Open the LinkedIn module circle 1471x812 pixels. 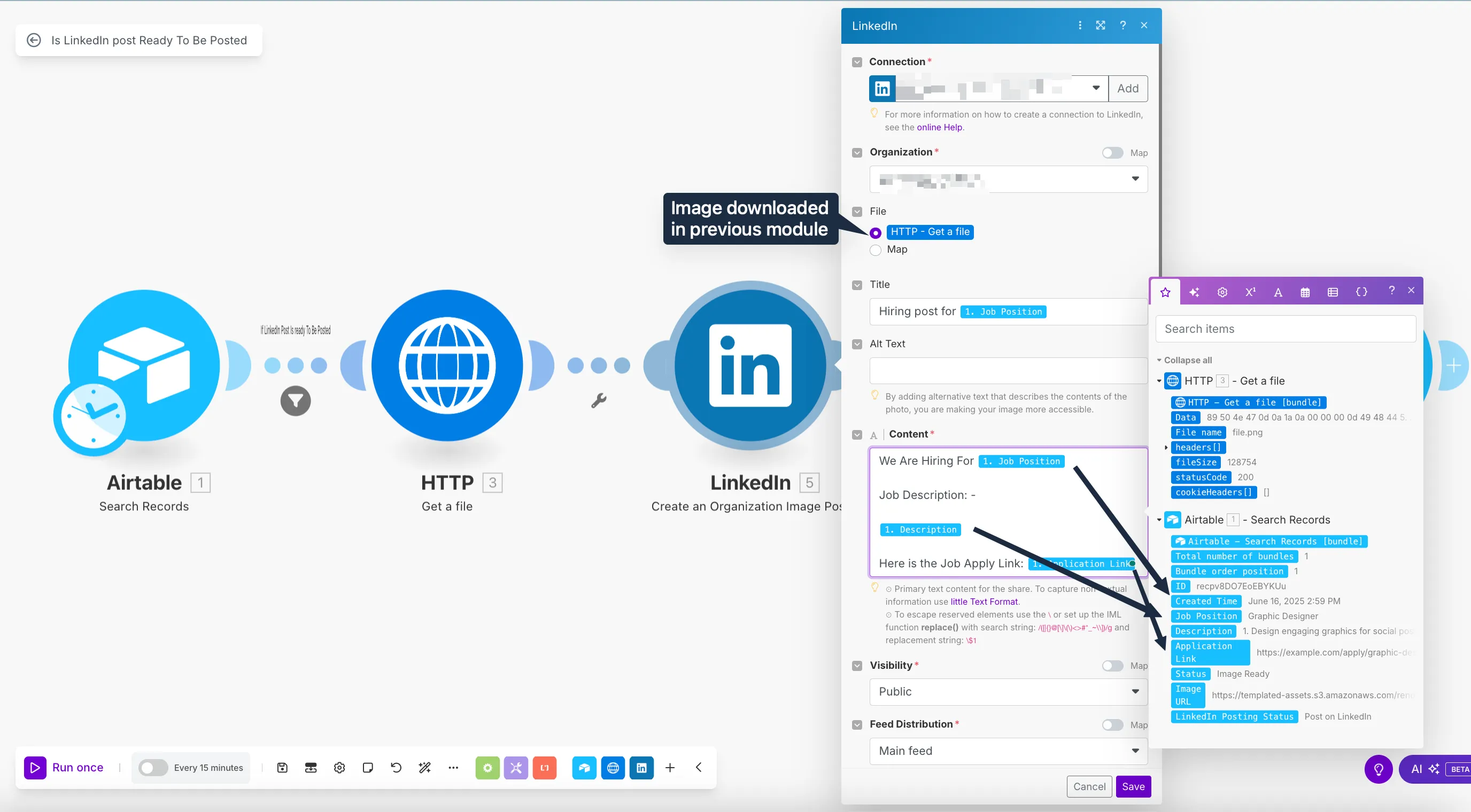pos(750,365)
